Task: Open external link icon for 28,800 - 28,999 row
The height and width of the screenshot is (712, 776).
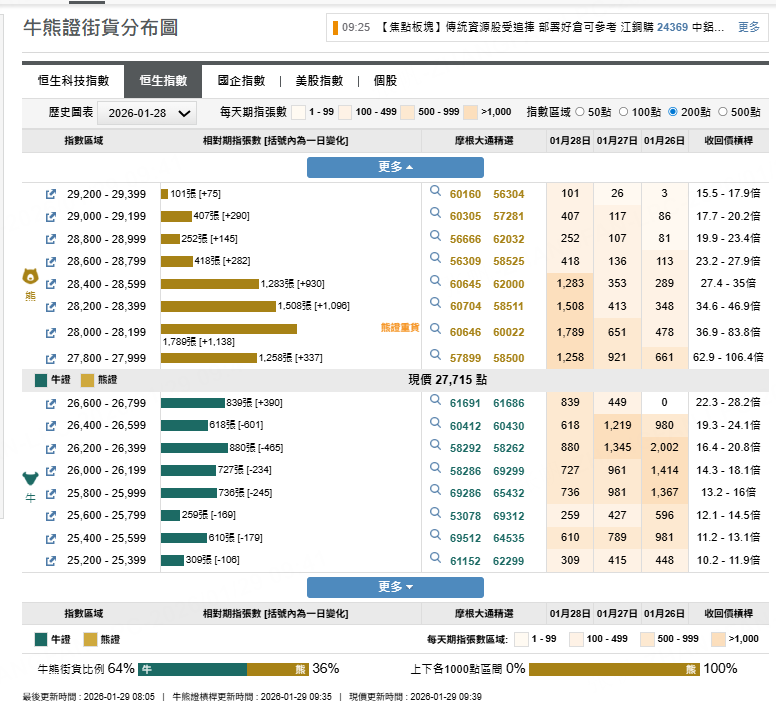Action: point(50,239)
